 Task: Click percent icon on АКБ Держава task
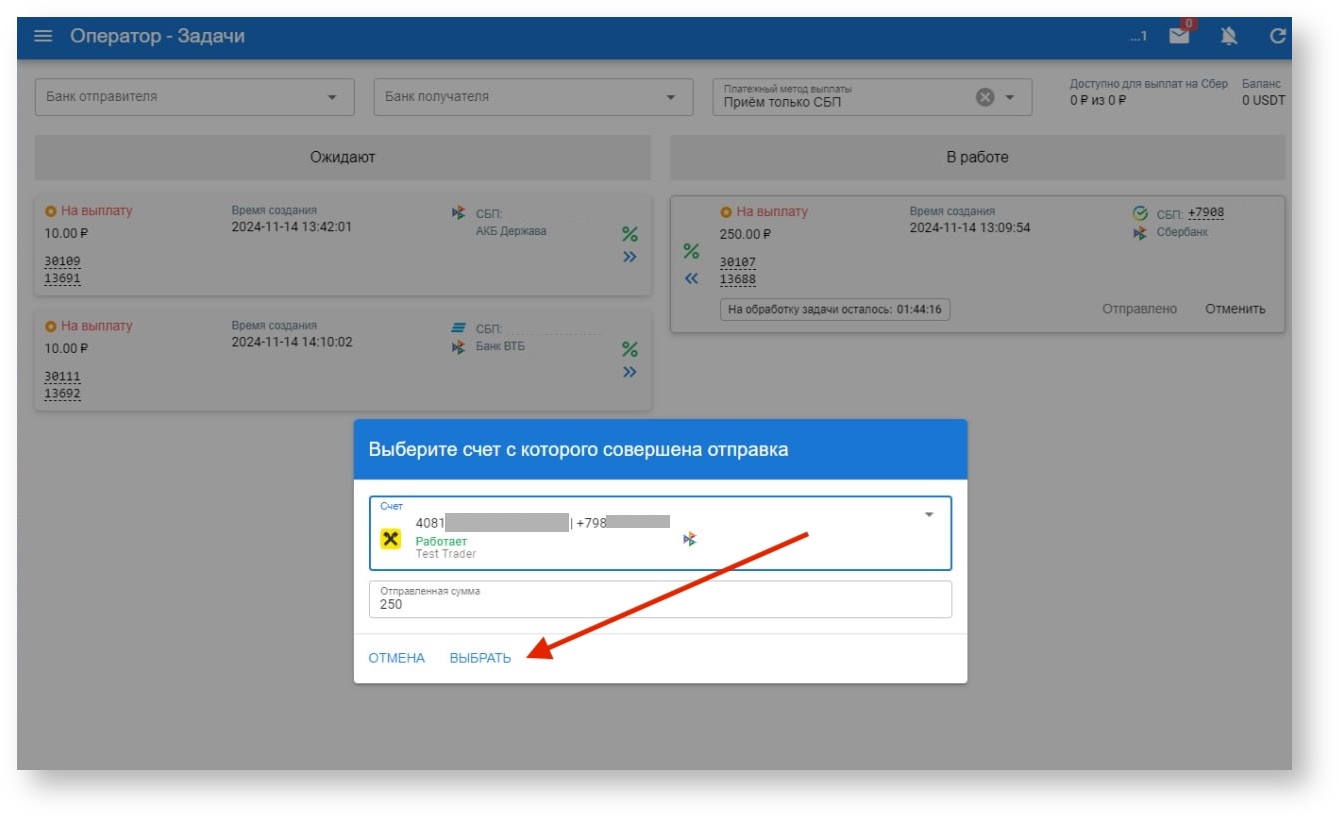(630, 234)
